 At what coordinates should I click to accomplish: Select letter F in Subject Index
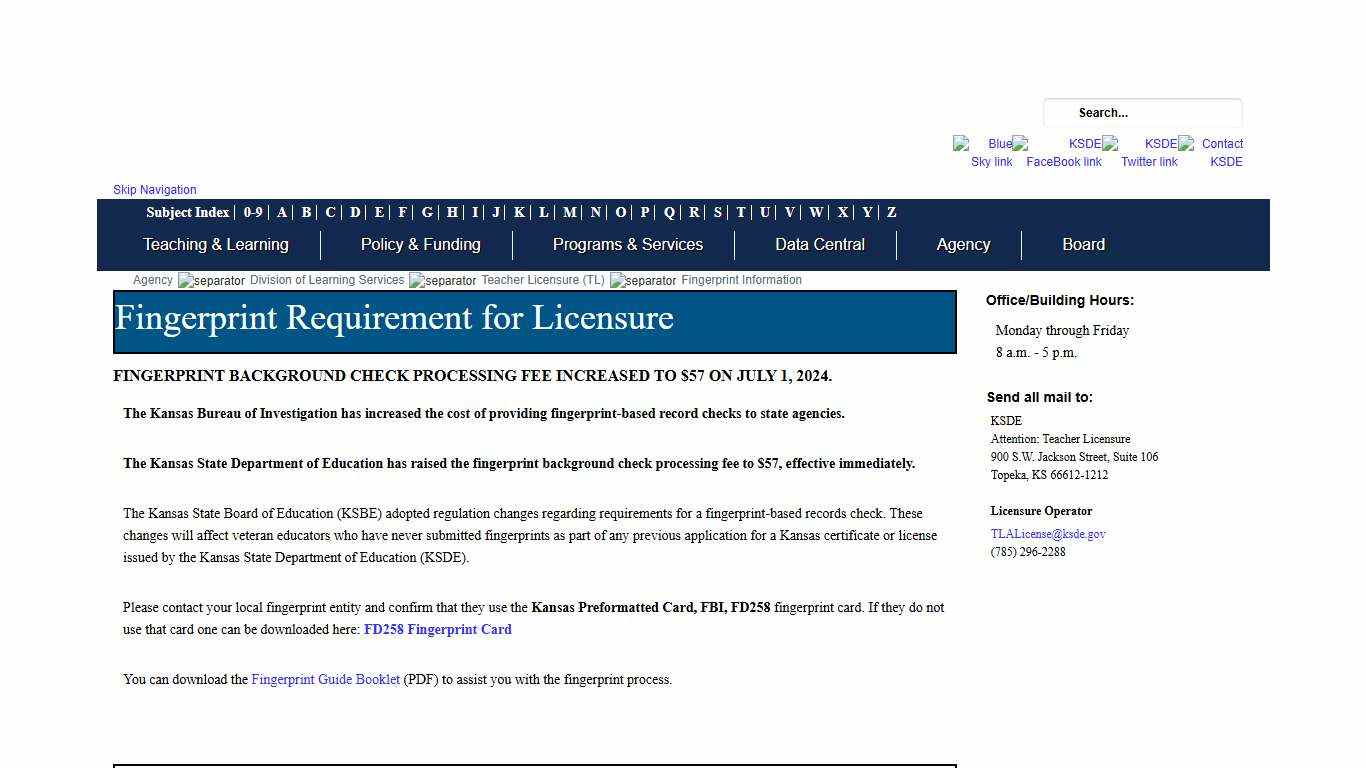point(402,212)
